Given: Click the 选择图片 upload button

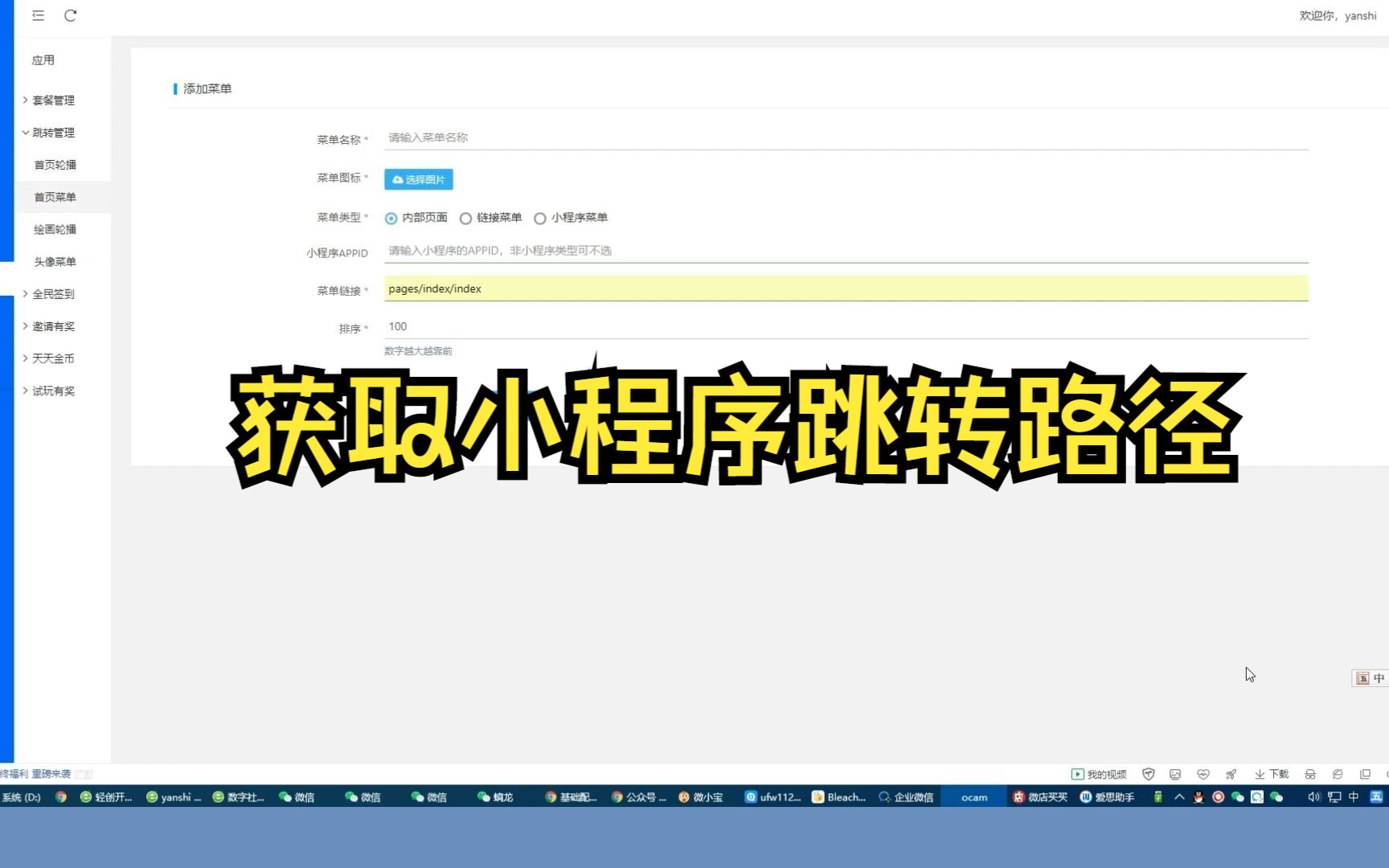Looking at the screenshot, I should [x=418, y=179].
